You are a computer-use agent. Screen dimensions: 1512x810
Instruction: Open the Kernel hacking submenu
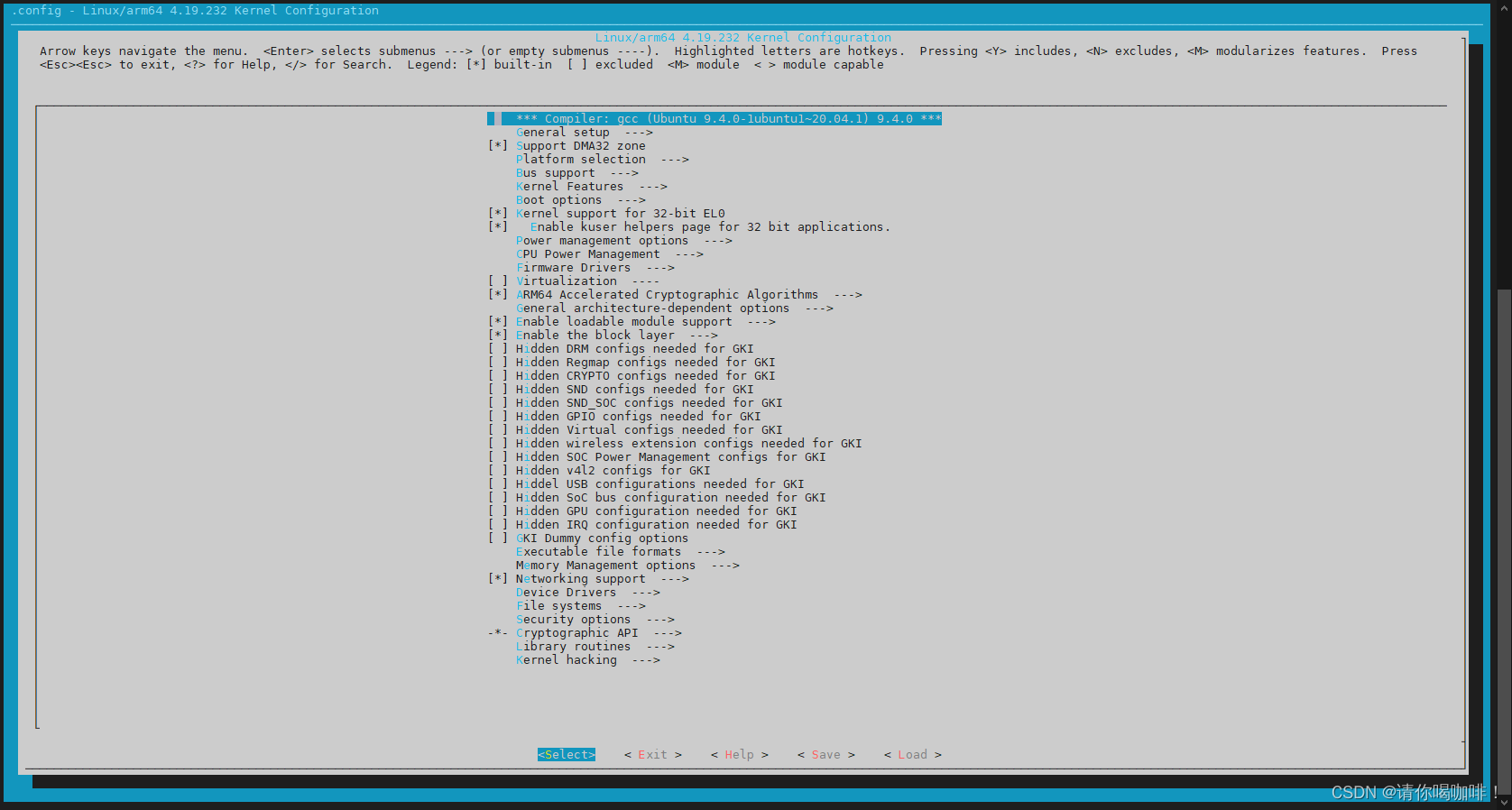pyautogui.click(x=588, y=660)
